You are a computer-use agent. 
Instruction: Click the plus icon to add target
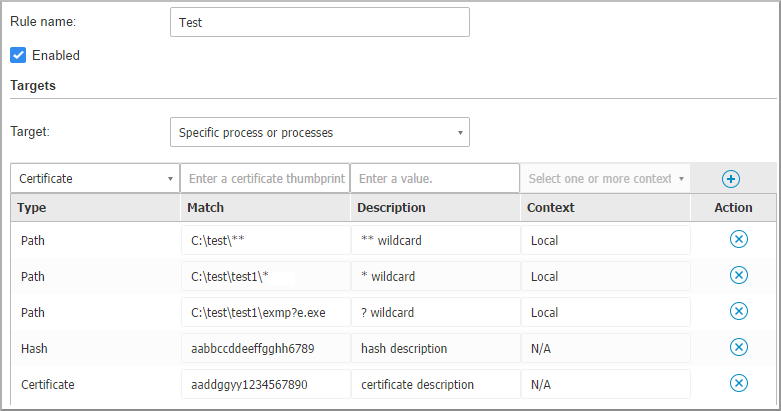click(x=730, y=179)
